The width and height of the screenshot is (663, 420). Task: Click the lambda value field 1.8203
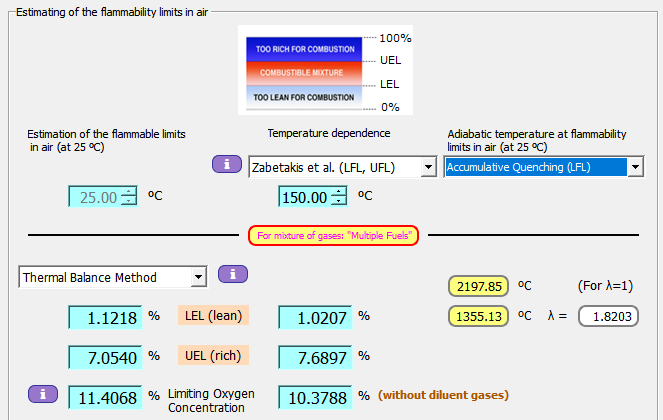(x=607, y=317)
